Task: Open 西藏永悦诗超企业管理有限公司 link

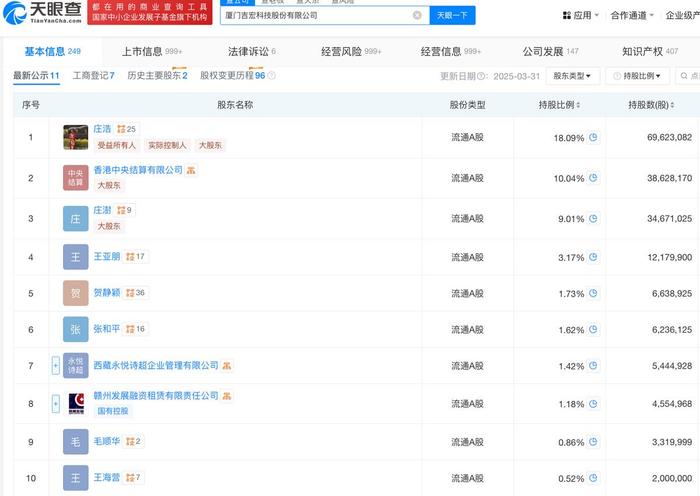Action: (x=156, y=365)
